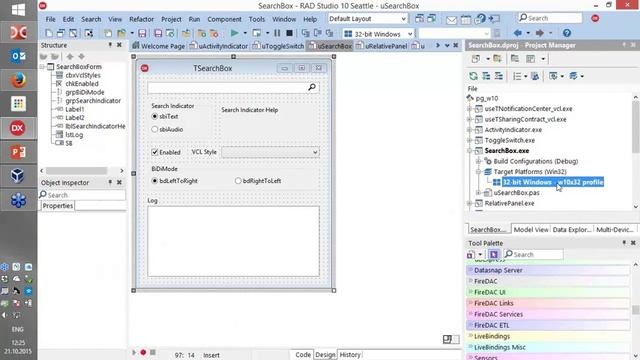Open PowerPoint from the Windows taskbar
640x360 pixels.
(x=18, y=152)
